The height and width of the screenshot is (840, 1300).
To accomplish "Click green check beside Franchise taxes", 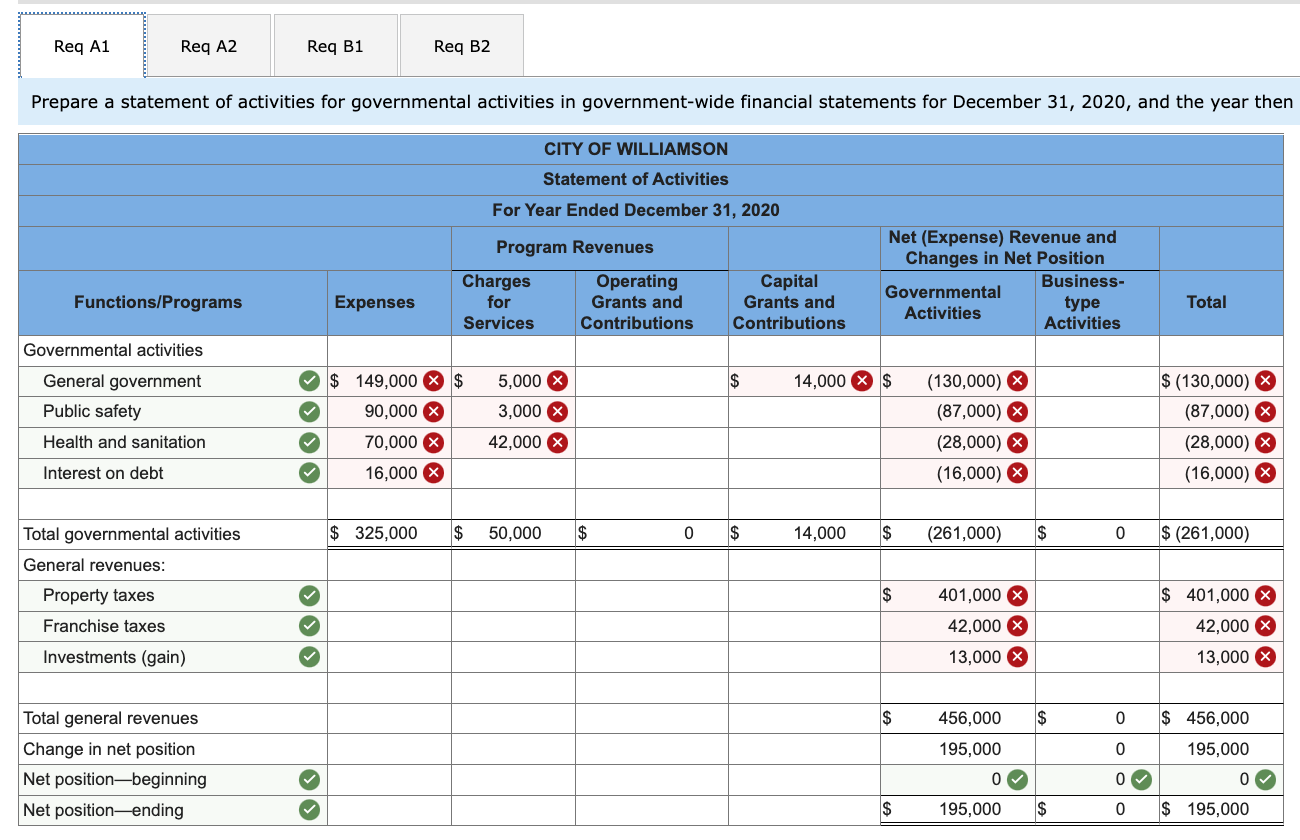I will coord(310,626).
